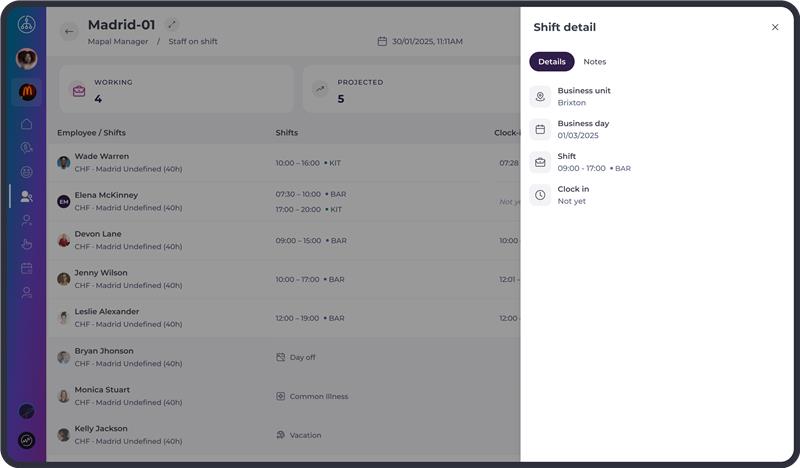Switch to the Notes tab
This screenshot has height=468, width=800.
pyautogui.click(x=595, y=62)
